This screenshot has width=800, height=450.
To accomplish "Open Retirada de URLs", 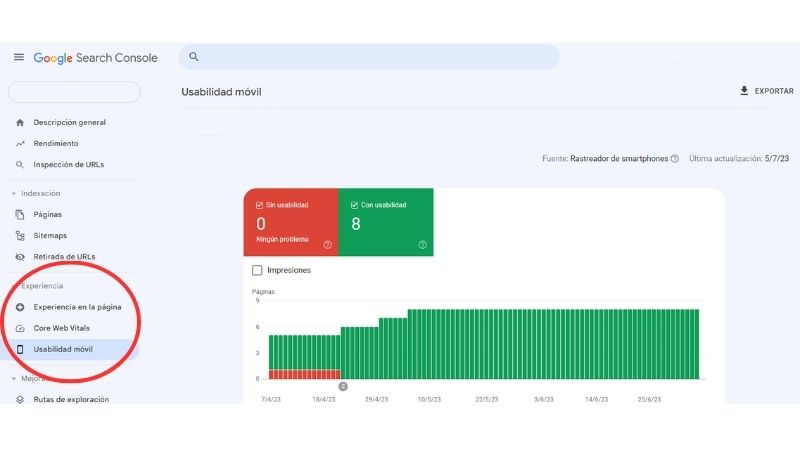I will point(64,256).
